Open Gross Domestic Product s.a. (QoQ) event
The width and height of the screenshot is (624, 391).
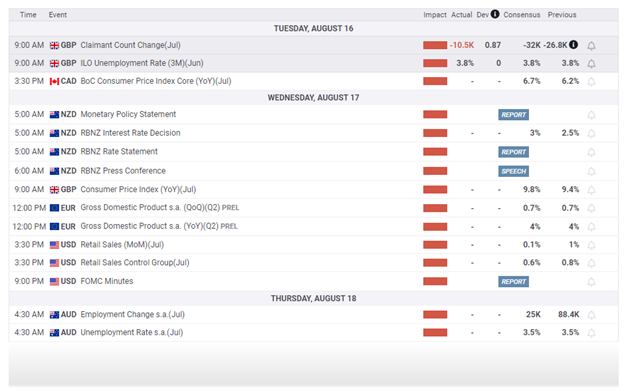tap(160, 208)
